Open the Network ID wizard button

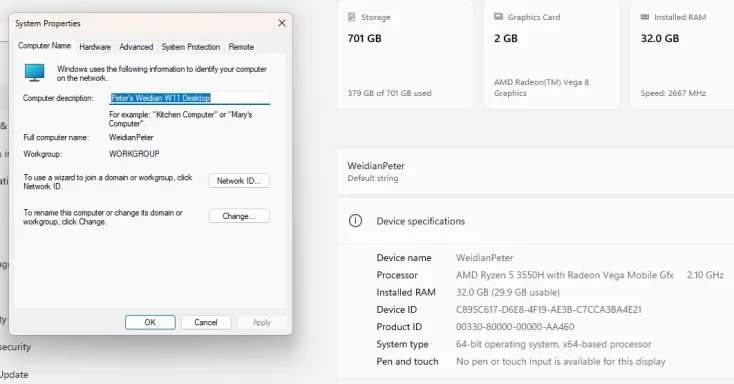click(239, 181)
